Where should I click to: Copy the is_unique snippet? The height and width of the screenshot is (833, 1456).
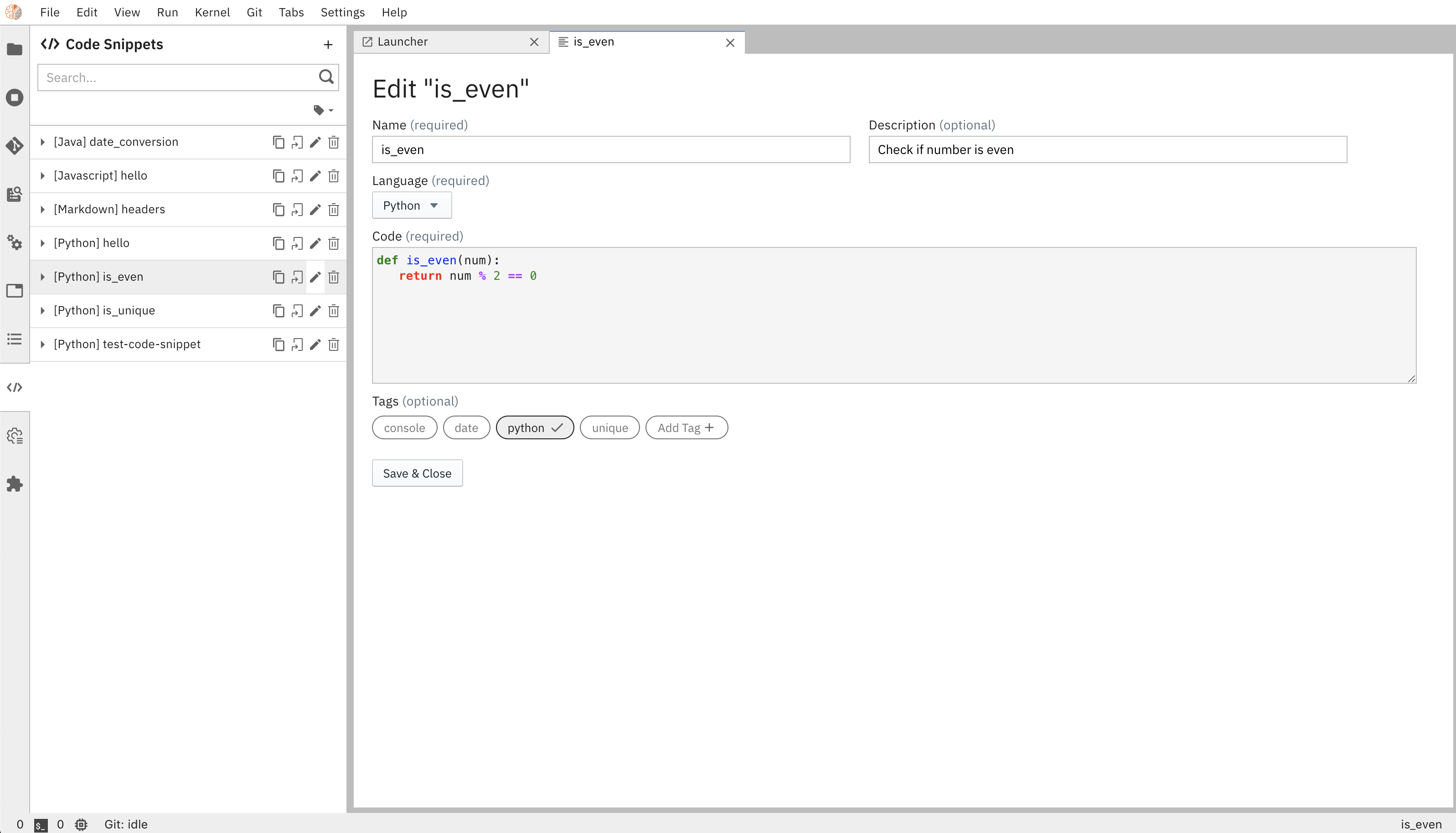(279, 311)
